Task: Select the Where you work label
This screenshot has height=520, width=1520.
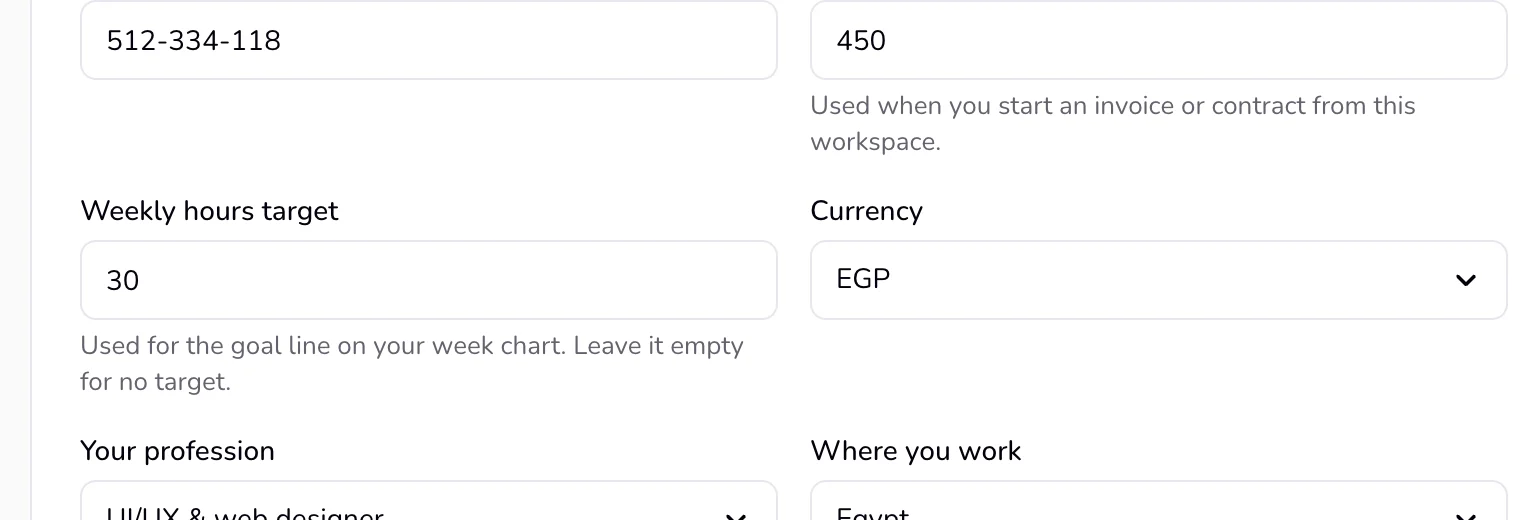Action: (915, 451)
